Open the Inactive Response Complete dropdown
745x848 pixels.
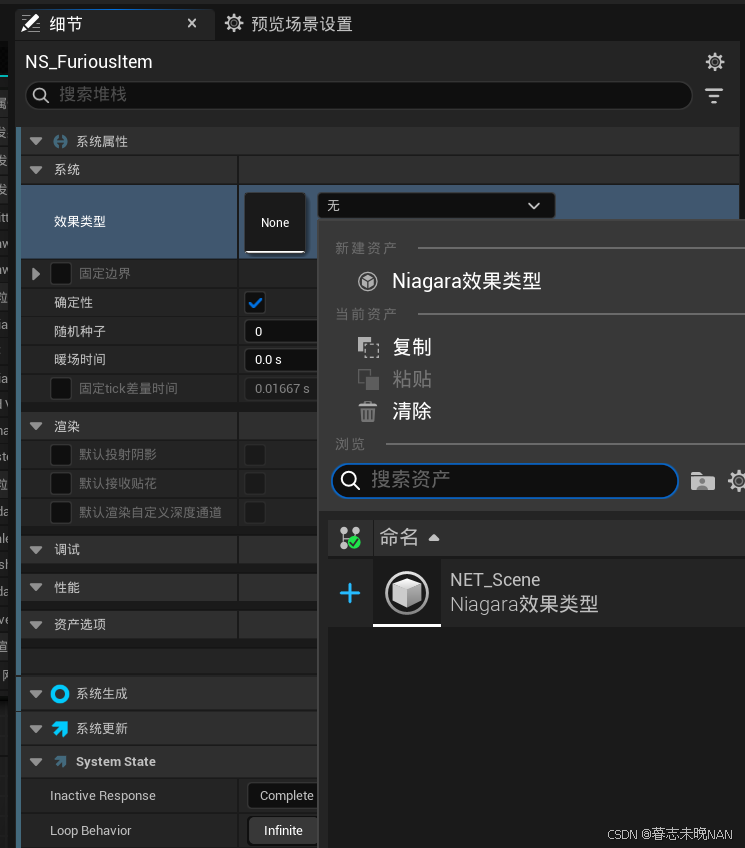tap(283, 796)
